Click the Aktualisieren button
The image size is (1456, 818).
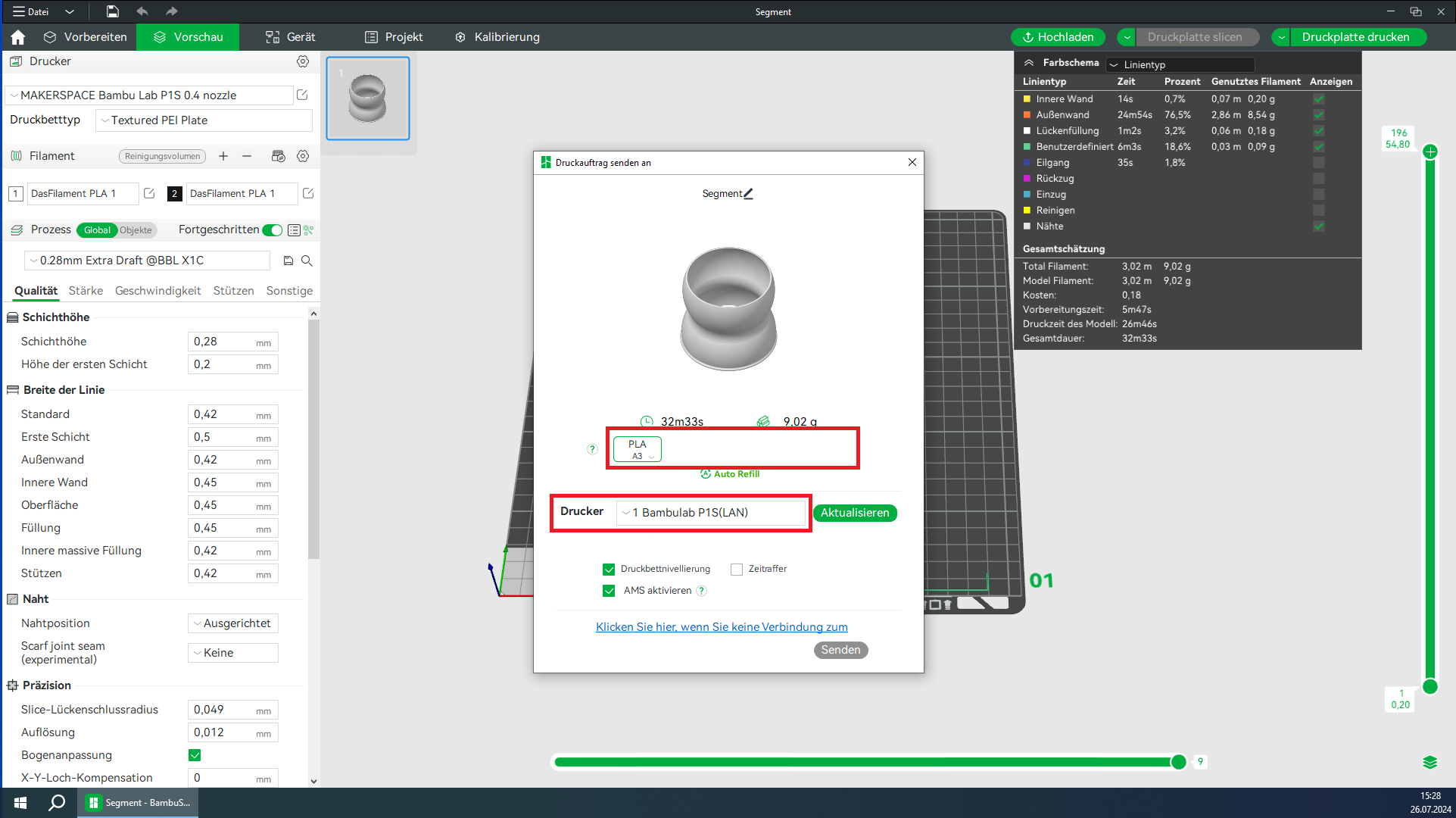pyautogui.click(x=854, y=513)
